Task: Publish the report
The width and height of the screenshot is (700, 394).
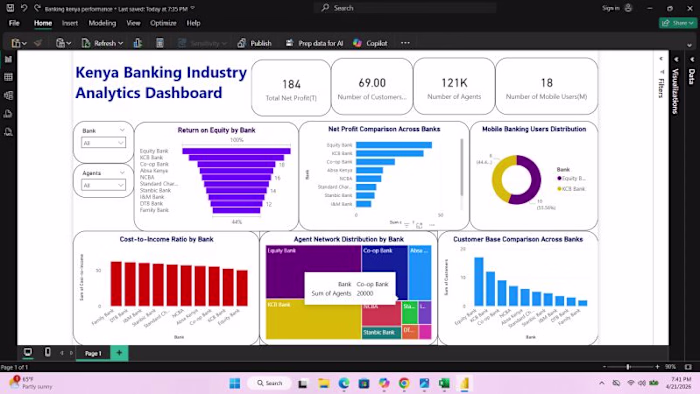Action: pos(254,43)
